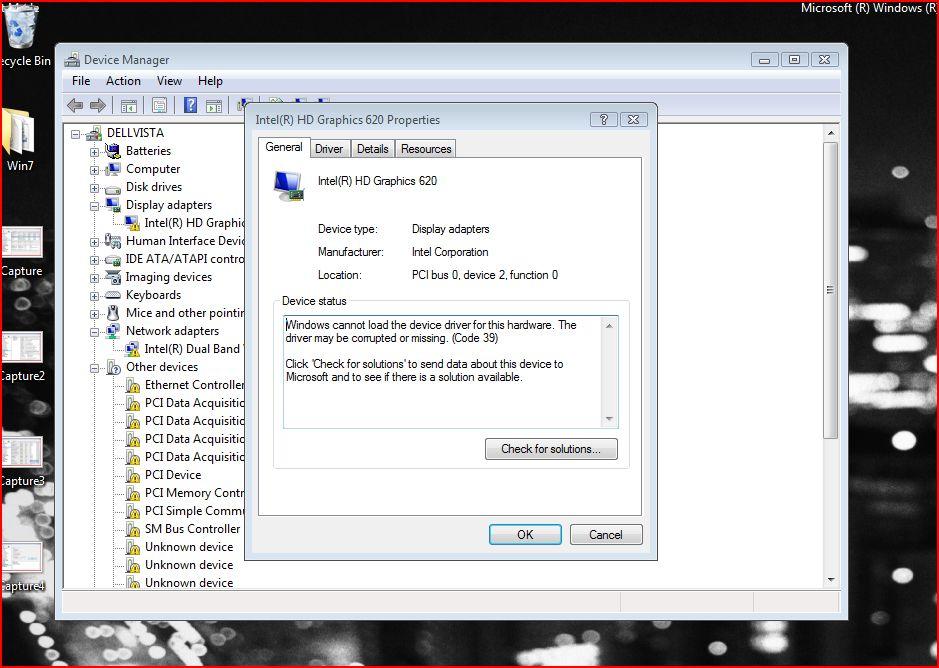The image size is (939, 668).
Task: Open the Action menu
Action: pyautogui.click(x=123, y=81)
